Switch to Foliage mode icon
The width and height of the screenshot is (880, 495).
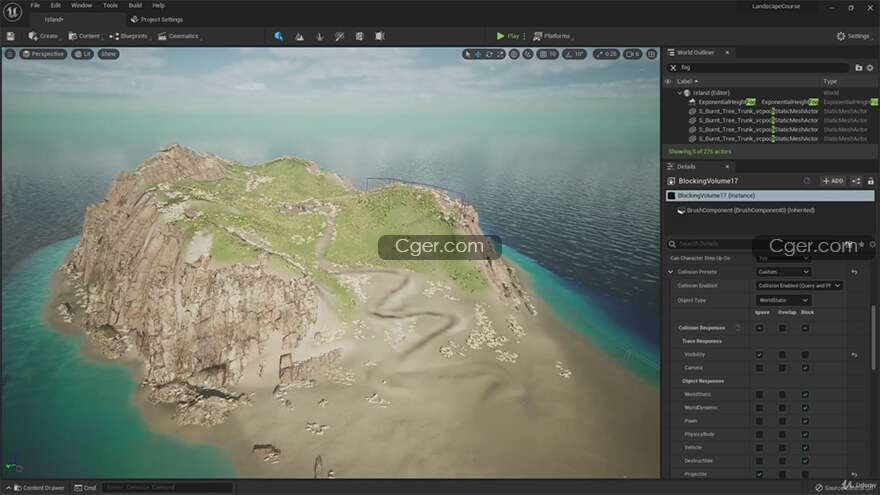coord(319,36)
